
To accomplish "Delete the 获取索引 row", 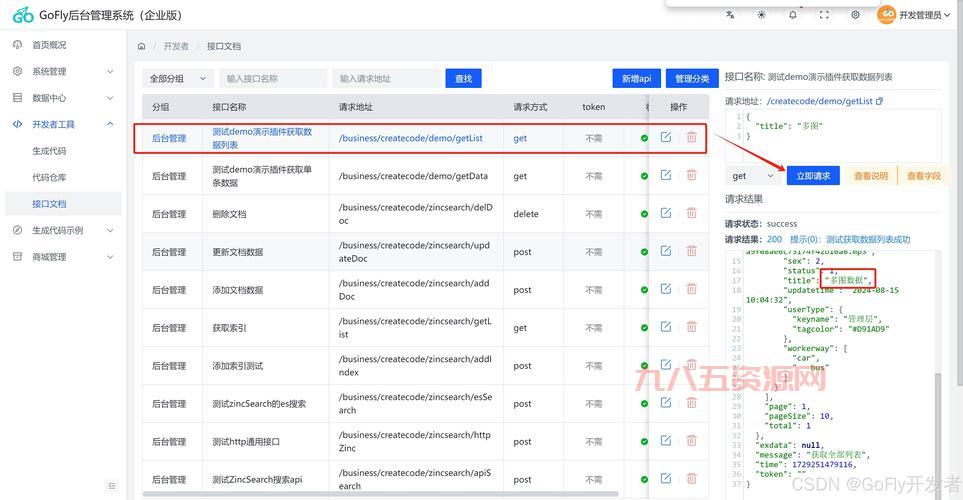I will (692, 327).
